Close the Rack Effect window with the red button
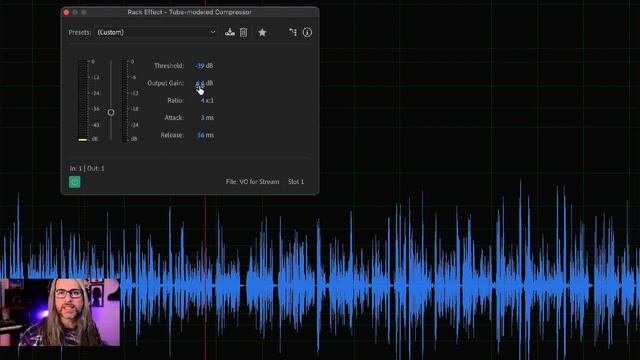Image resolution: width=640 pixels, height=360 pixels. [x=67, y=12]
